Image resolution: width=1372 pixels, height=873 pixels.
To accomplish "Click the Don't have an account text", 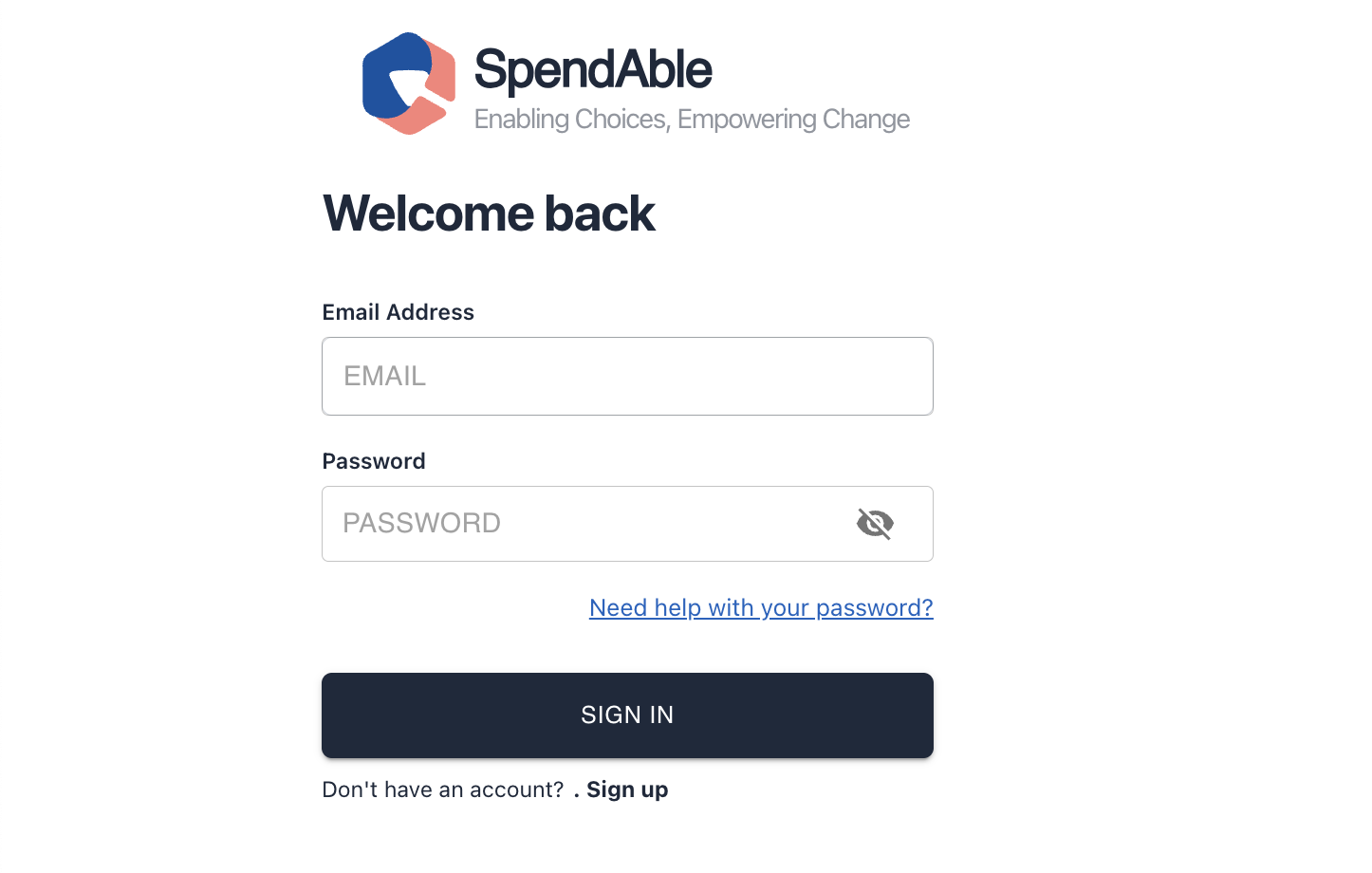I will [x=443, y=789].
